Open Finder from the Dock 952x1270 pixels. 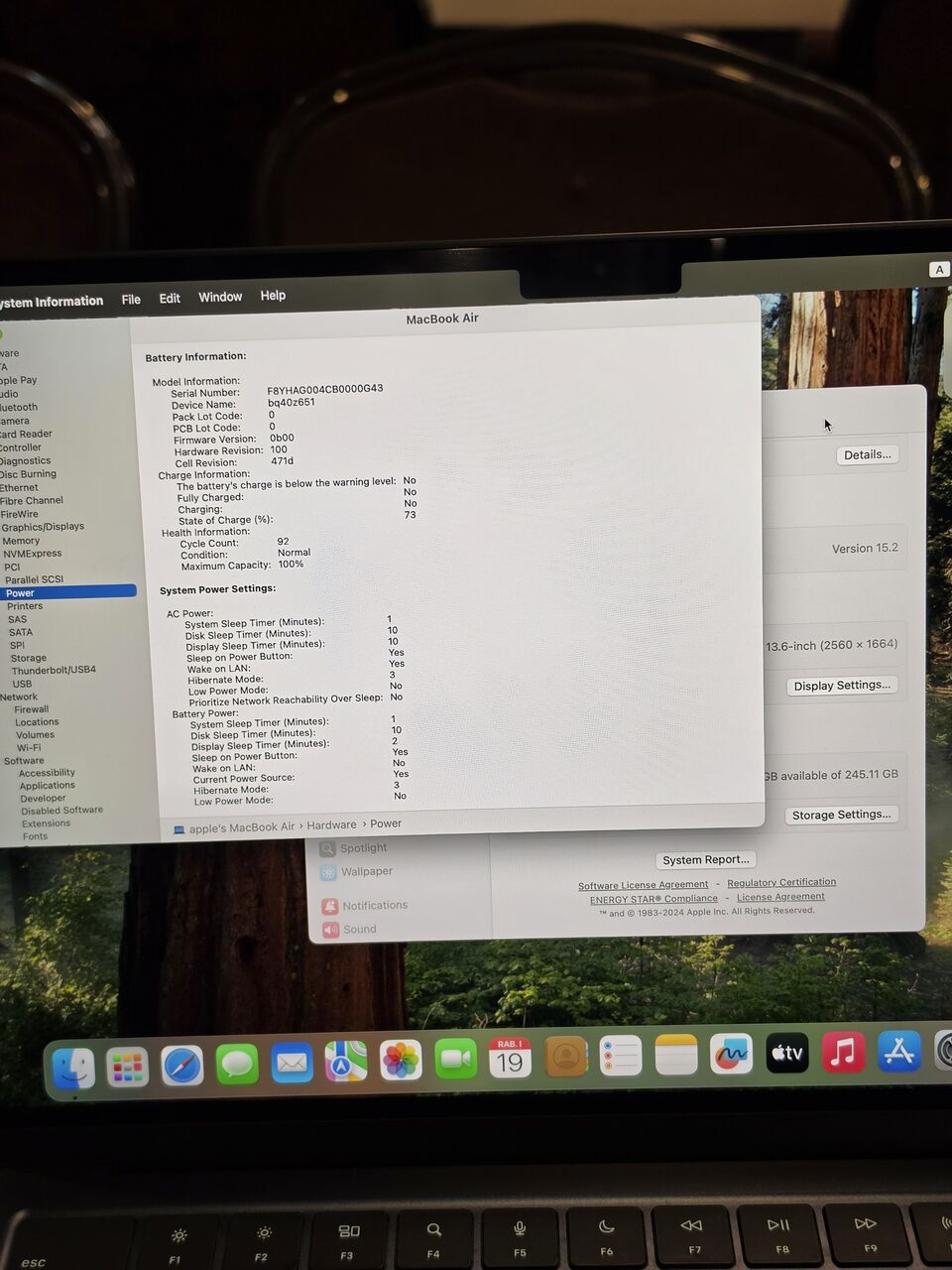click(x=73, y=1070)
